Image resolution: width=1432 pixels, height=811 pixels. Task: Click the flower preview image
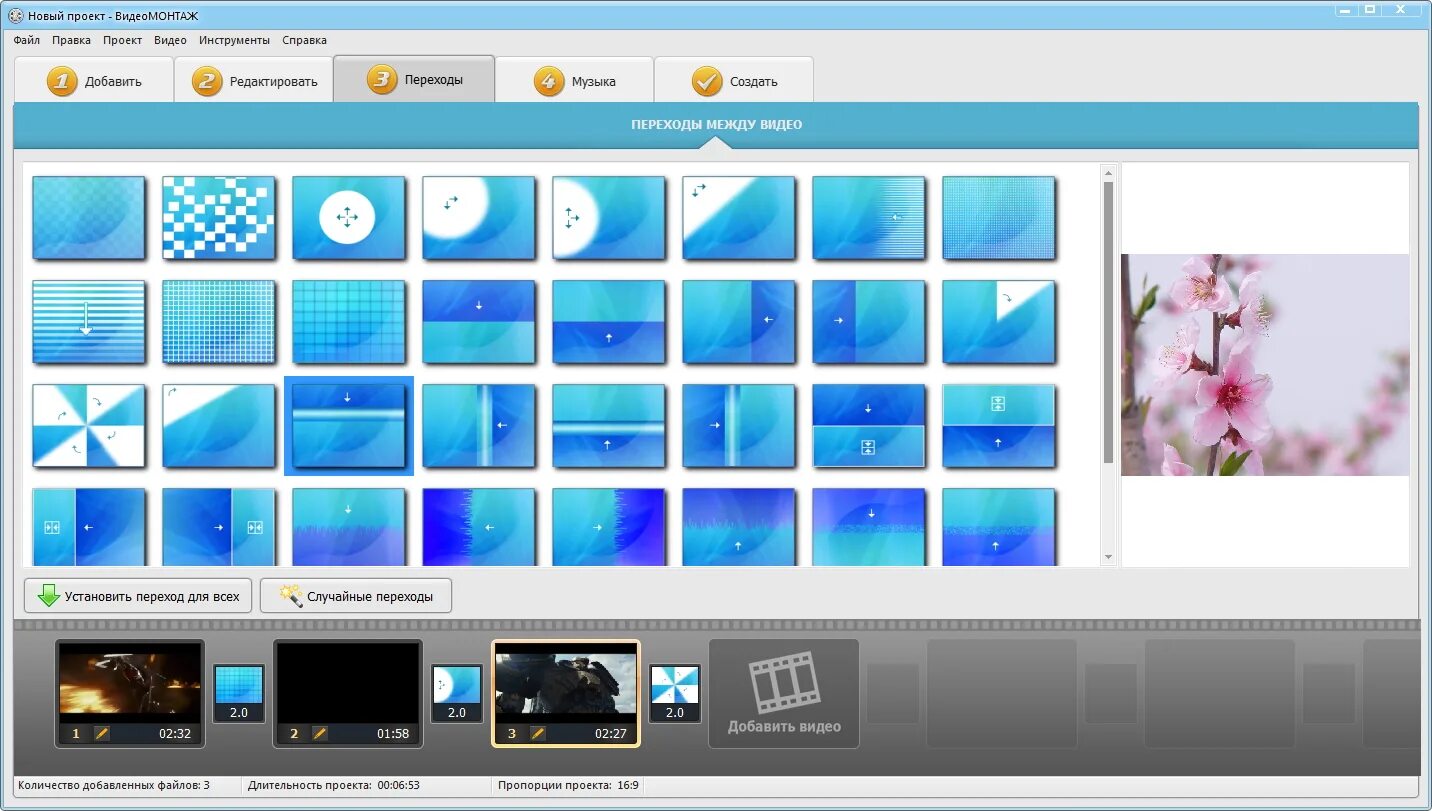tap(1265, 365)
